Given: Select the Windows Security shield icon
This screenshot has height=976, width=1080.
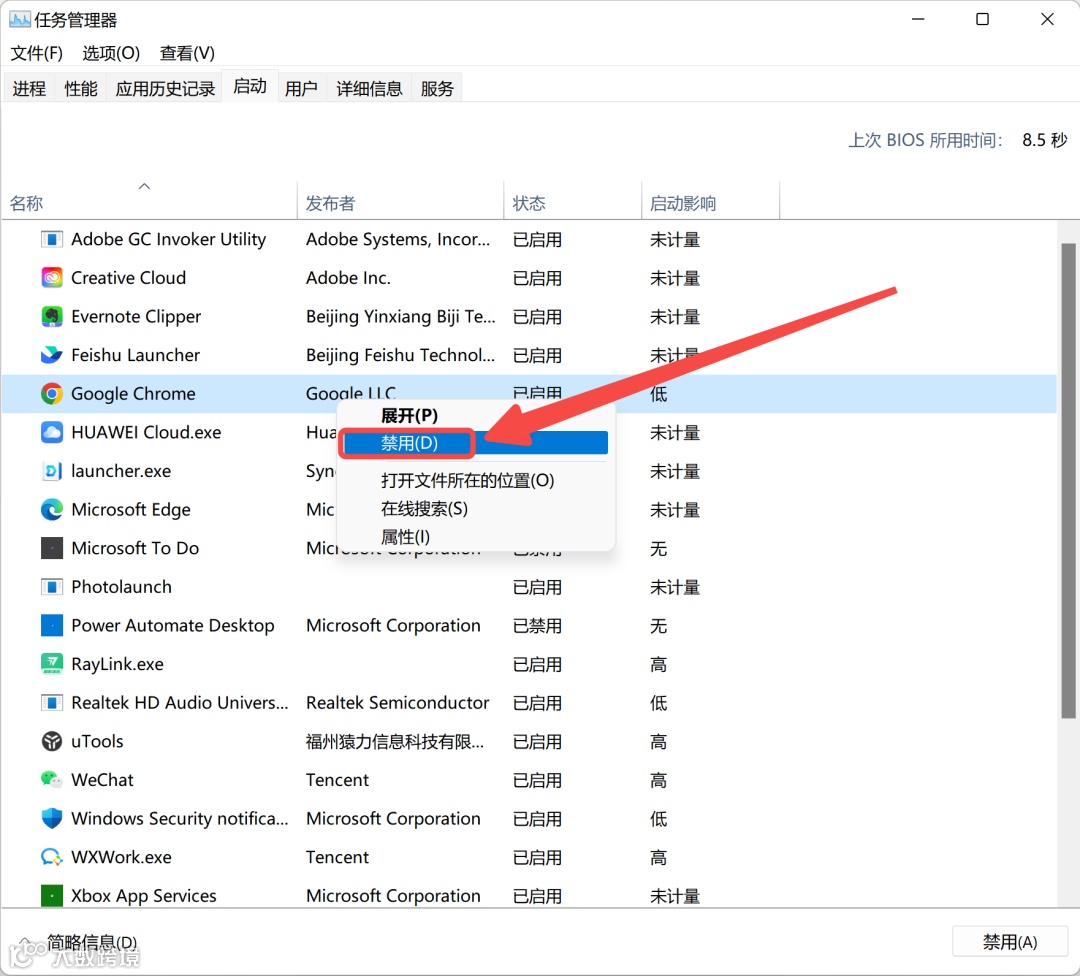Looking at the screenshot, I should [52, 818].
